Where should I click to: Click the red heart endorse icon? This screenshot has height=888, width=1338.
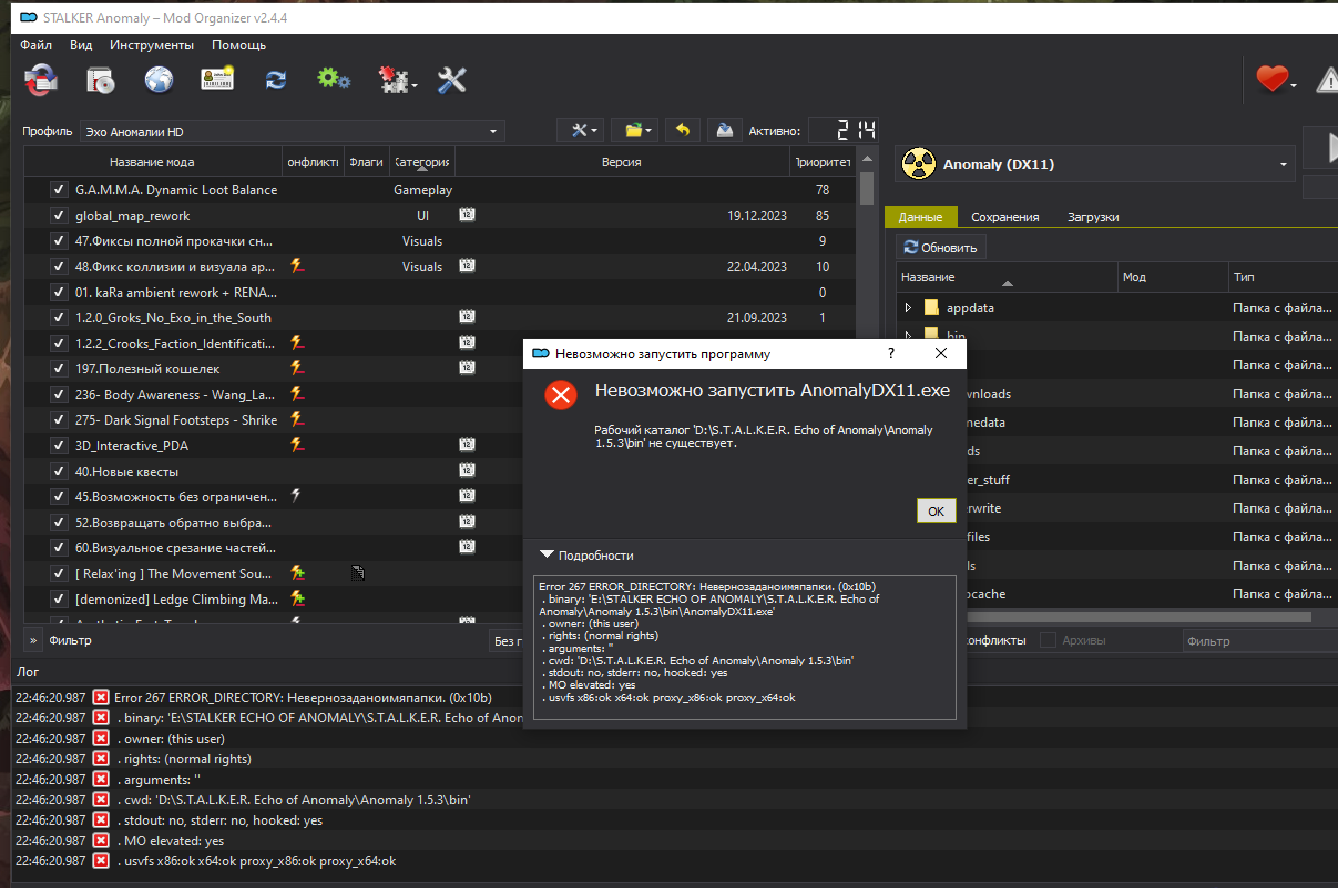coord(1271,80)
